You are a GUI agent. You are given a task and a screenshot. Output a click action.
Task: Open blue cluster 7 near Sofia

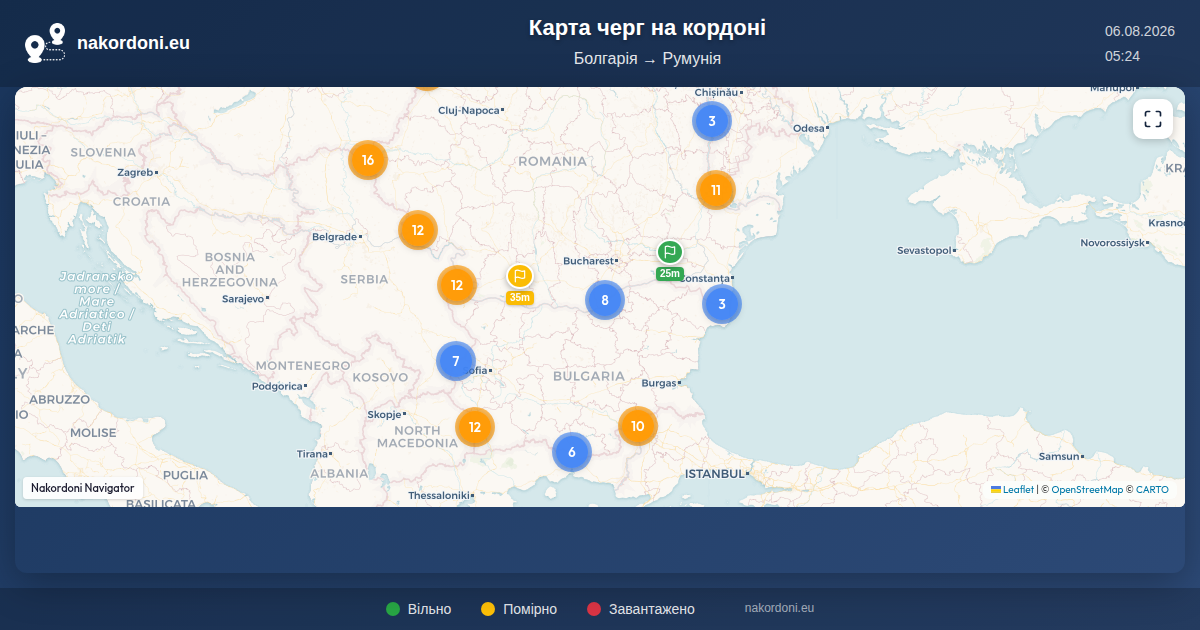456,361
